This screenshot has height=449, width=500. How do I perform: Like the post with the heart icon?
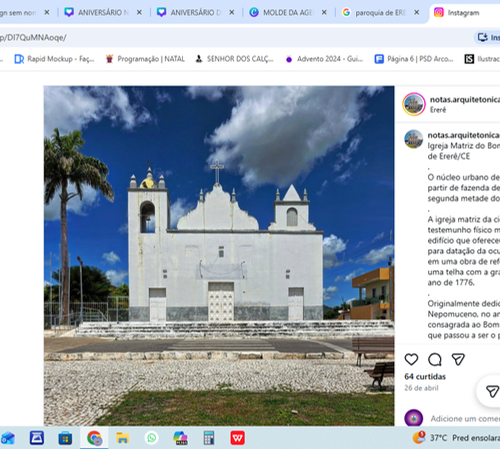click(x=411, y=359)
